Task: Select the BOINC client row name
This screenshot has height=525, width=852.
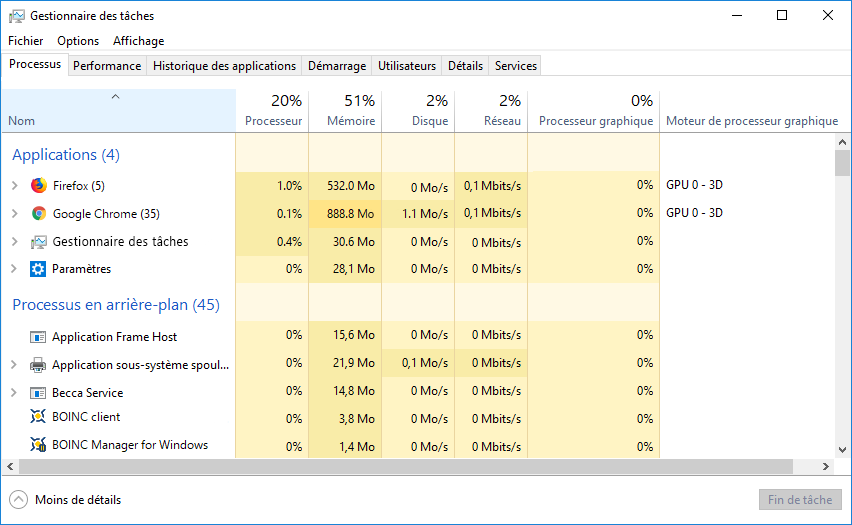Action: [x=86, y=417]
